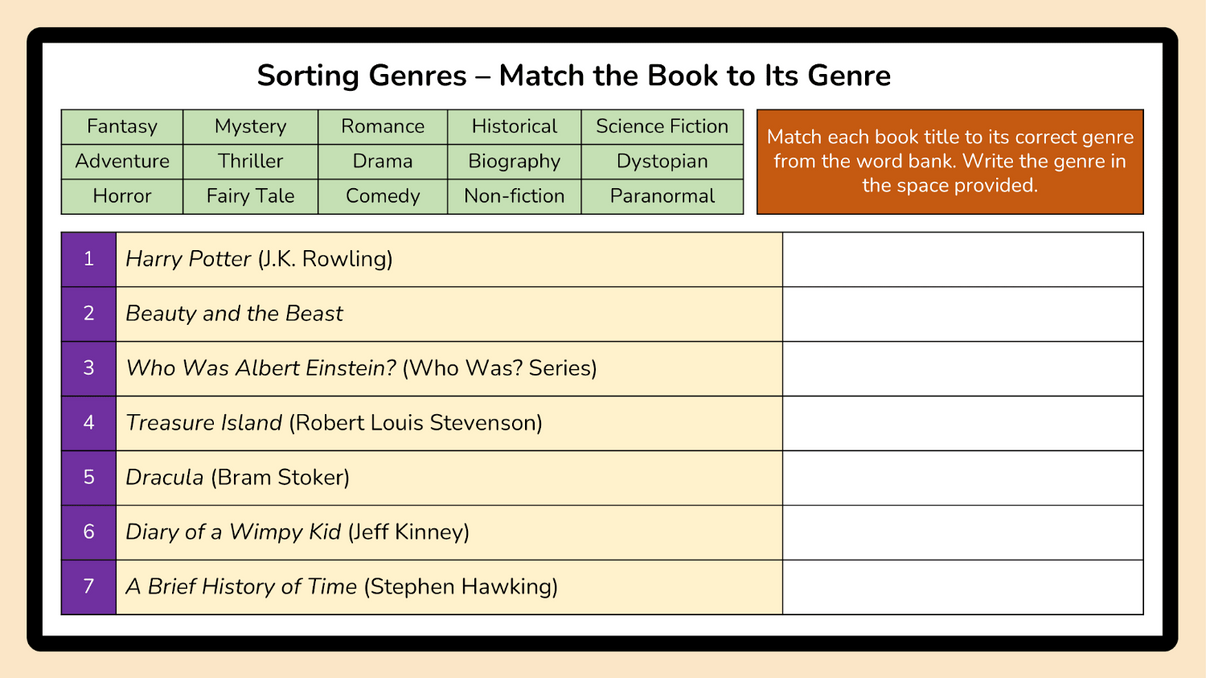
Task: Click the answer box for Diary of a Wimpy Kid
Action: (962, 532)
